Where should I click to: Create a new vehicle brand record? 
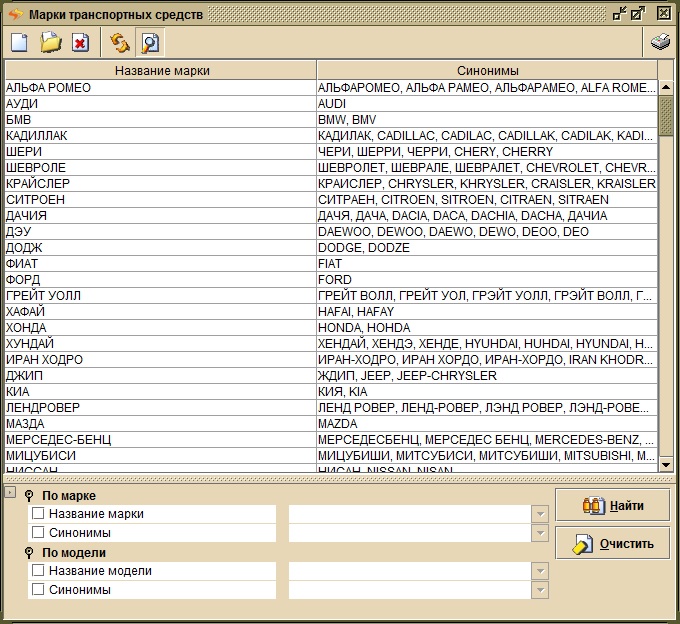19,43
